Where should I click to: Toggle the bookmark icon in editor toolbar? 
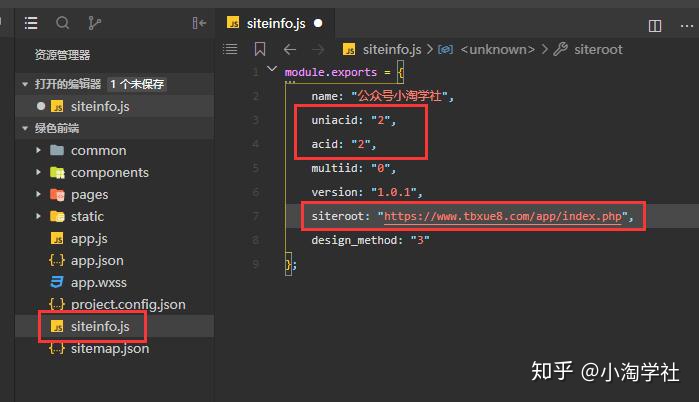click(x=260, y=49)
